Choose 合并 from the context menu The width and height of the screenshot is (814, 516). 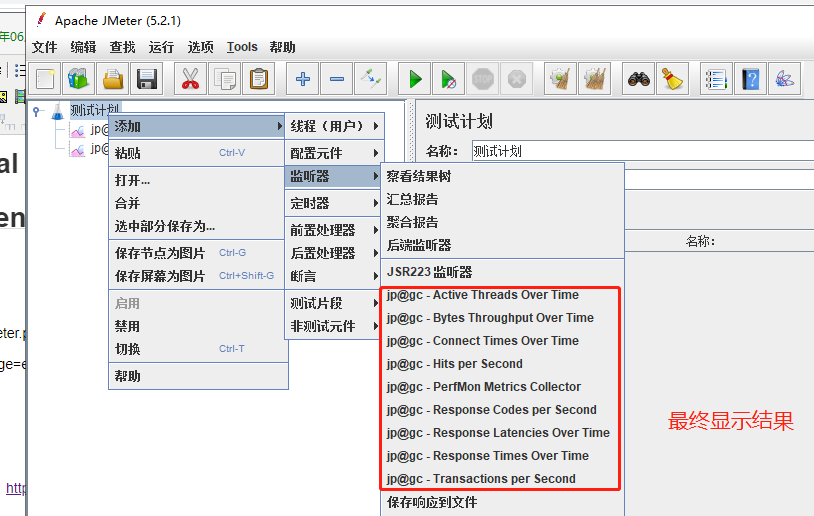pyautogui.click(x=198, y=203)
